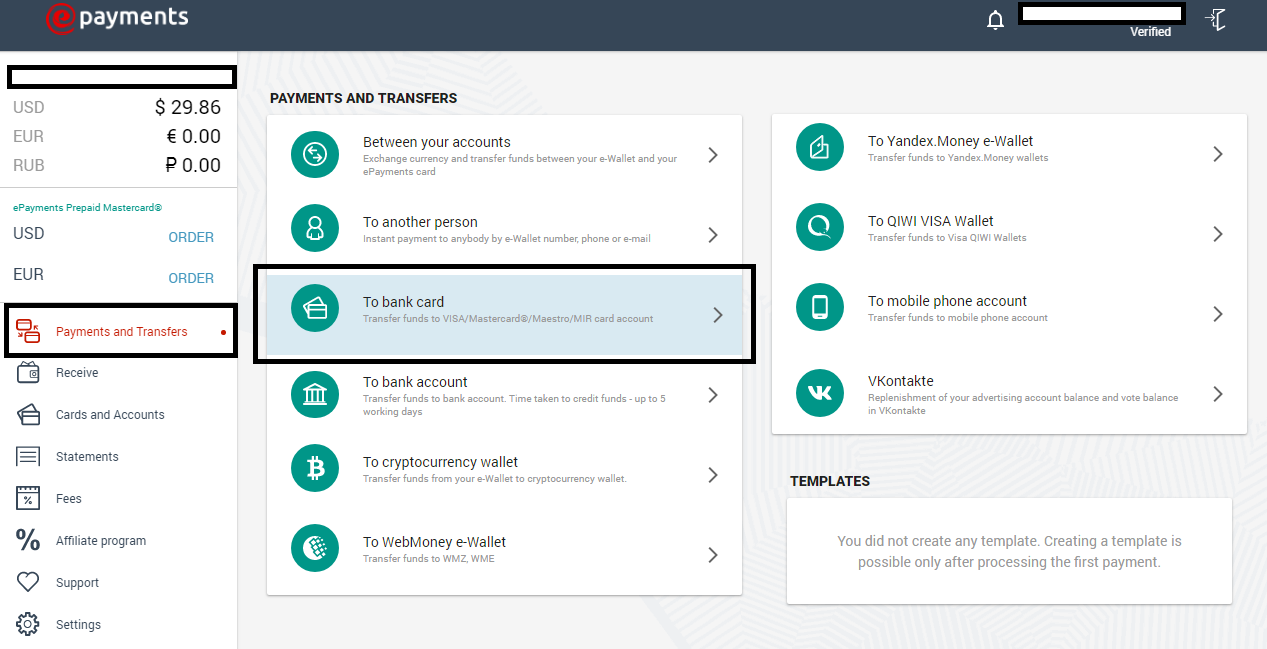The width and height of the screenshot is (1267, 649).
Task: Expand To another person chevron
Action: 713,235
